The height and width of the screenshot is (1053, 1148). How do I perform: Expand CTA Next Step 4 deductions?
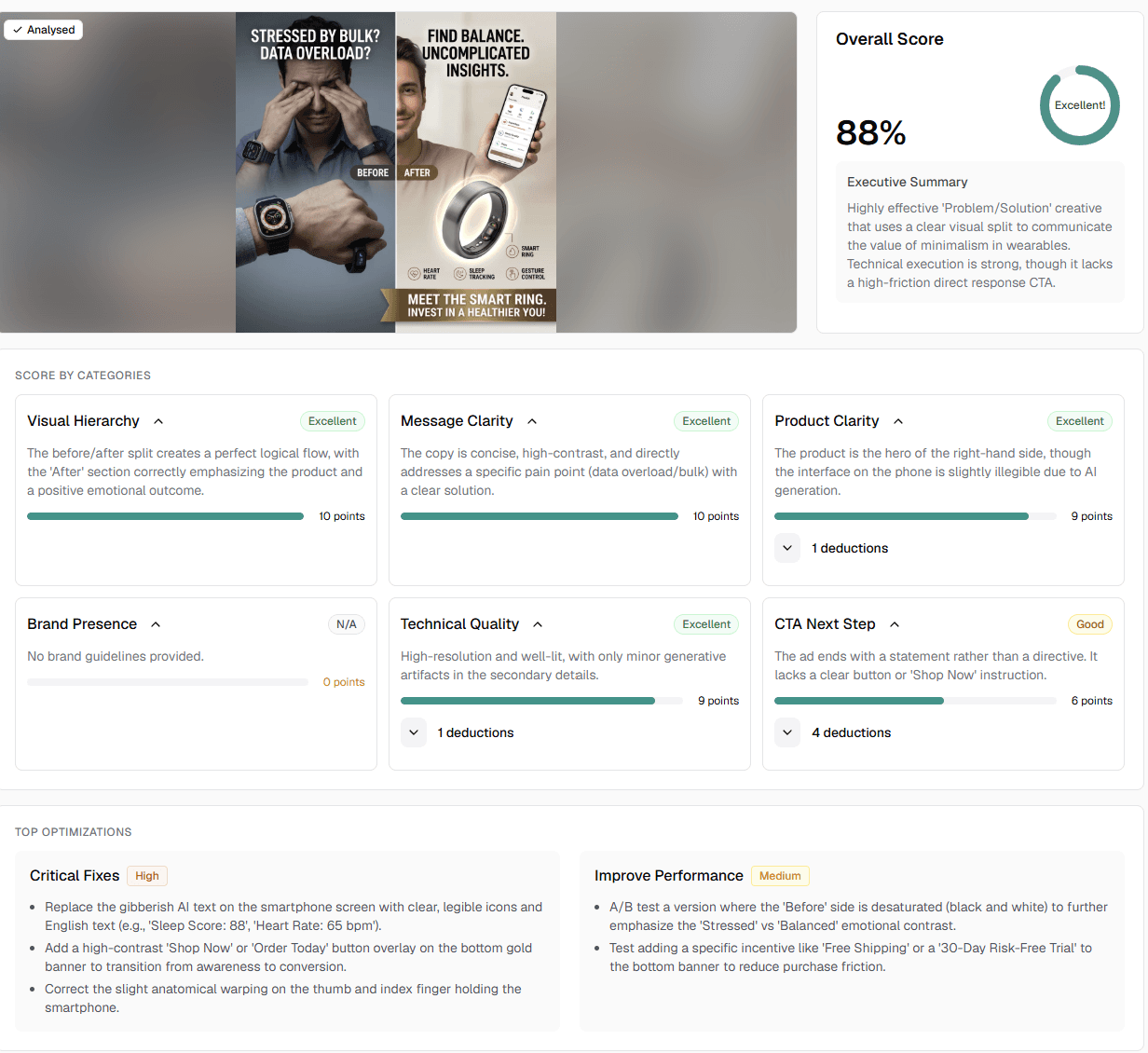pos(787,732)
